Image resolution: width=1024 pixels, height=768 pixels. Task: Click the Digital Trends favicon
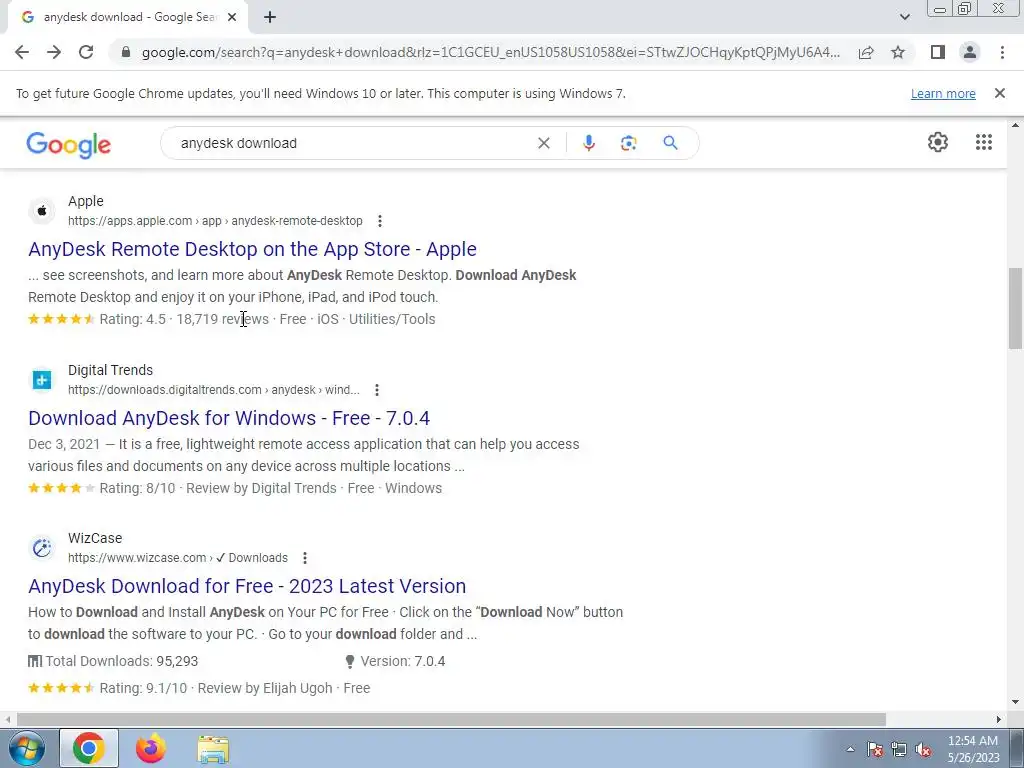42,379
